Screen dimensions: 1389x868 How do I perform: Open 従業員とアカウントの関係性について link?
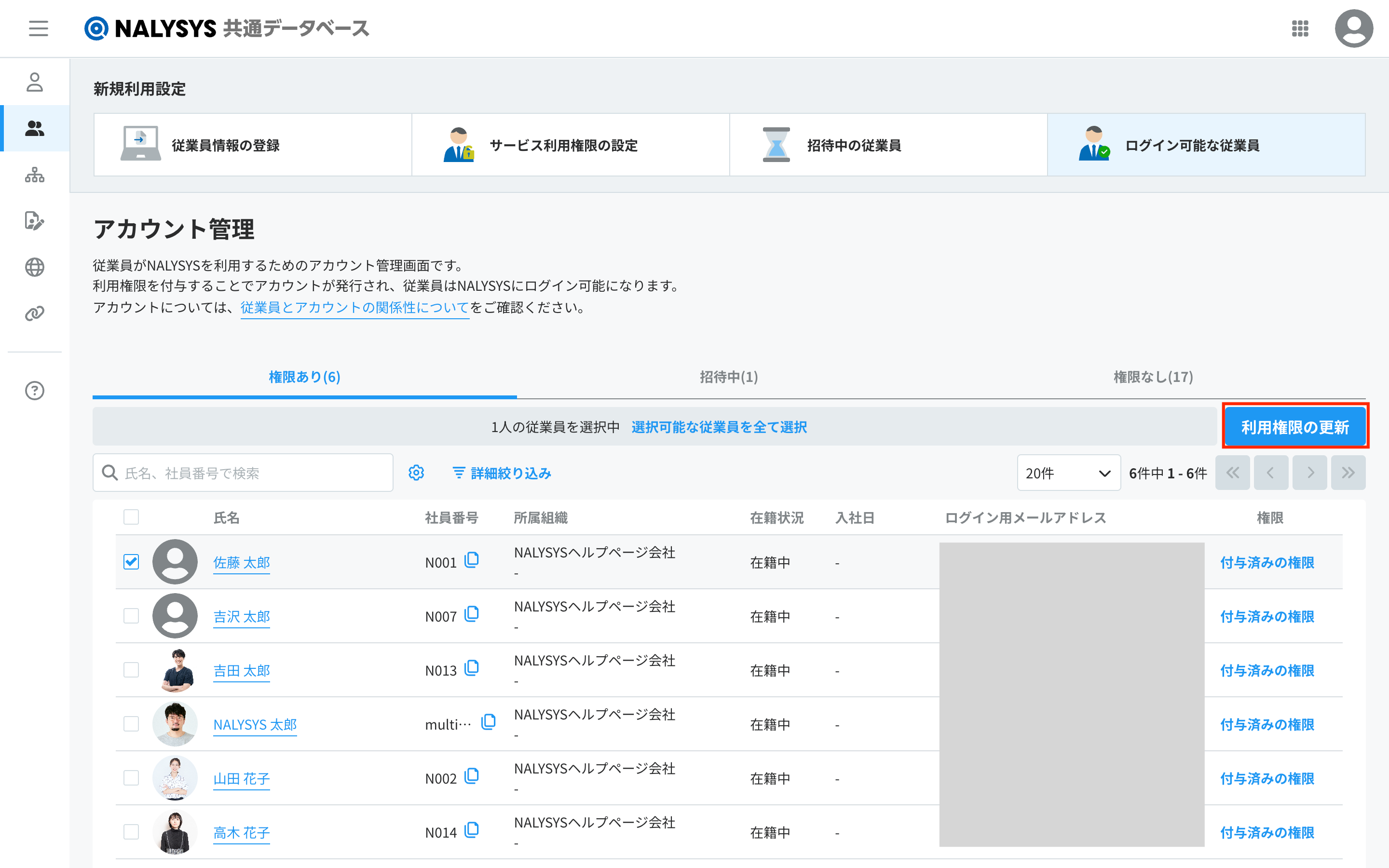tap(354, 308)
